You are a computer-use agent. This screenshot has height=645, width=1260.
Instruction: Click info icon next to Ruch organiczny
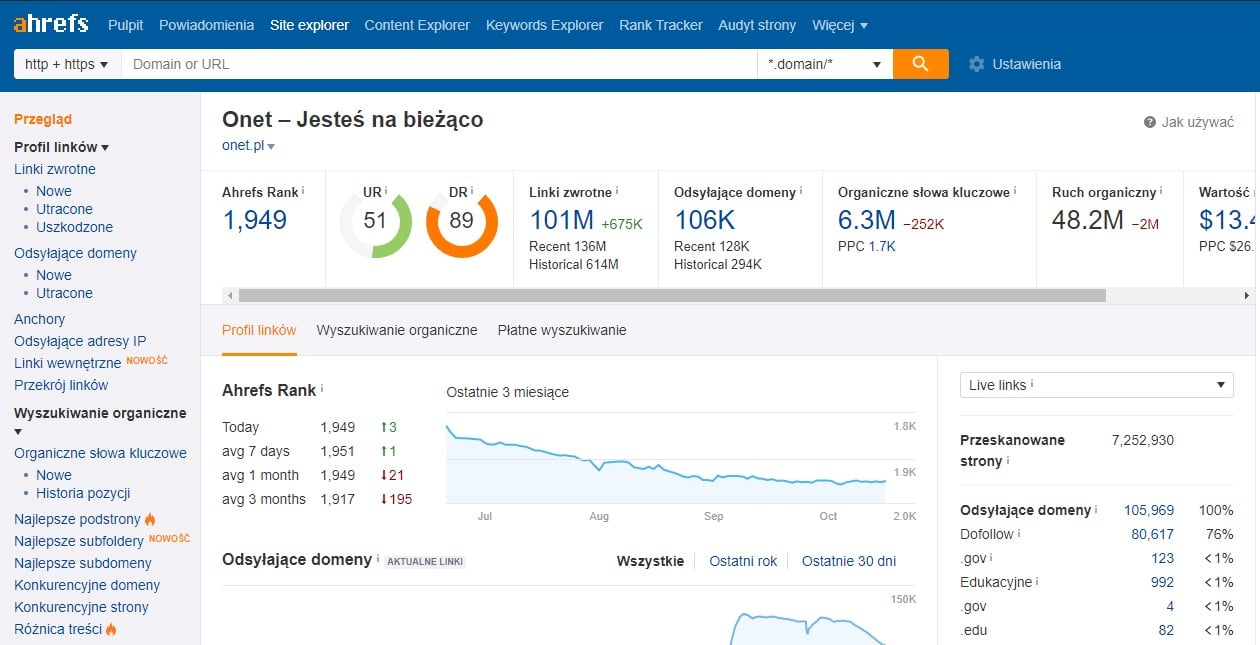coord(1161,190)
